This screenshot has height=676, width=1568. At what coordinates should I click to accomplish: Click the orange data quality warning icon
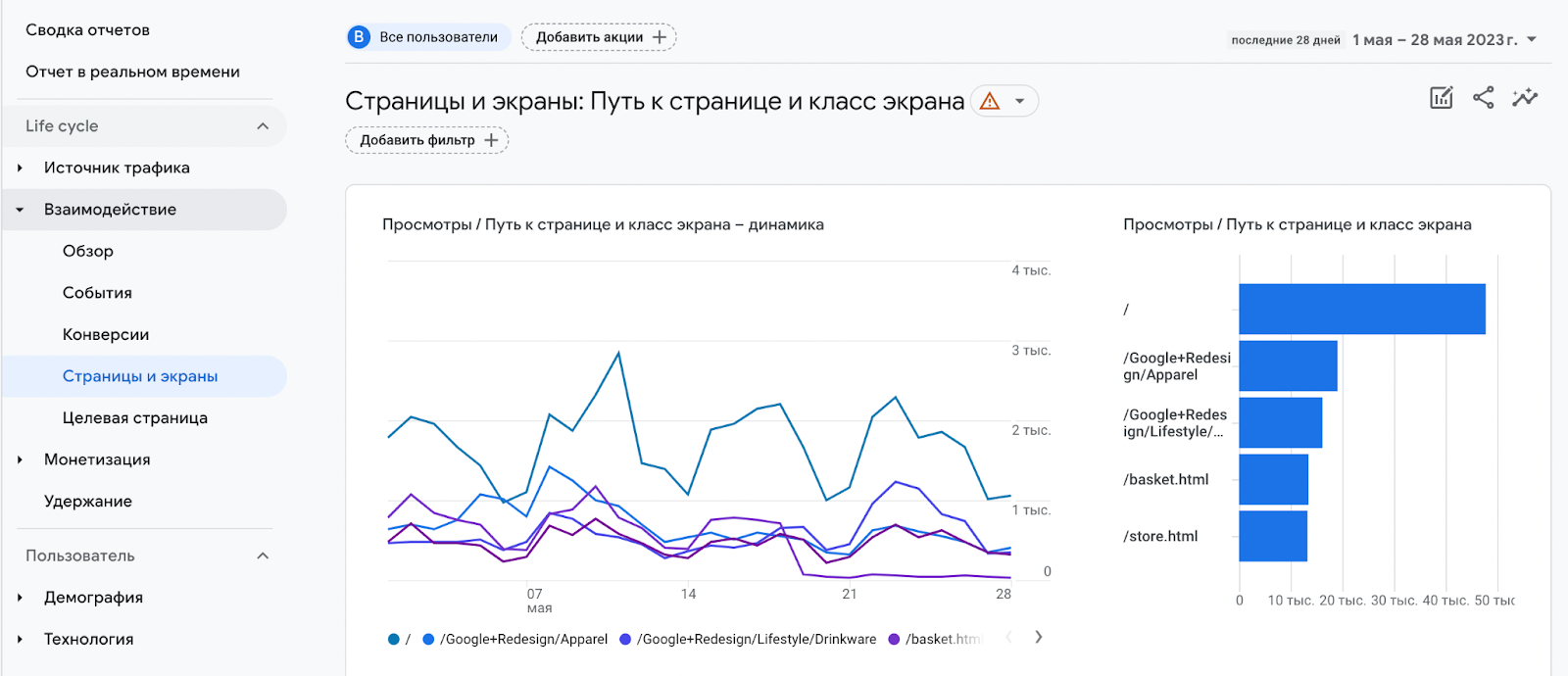[992, 100]
